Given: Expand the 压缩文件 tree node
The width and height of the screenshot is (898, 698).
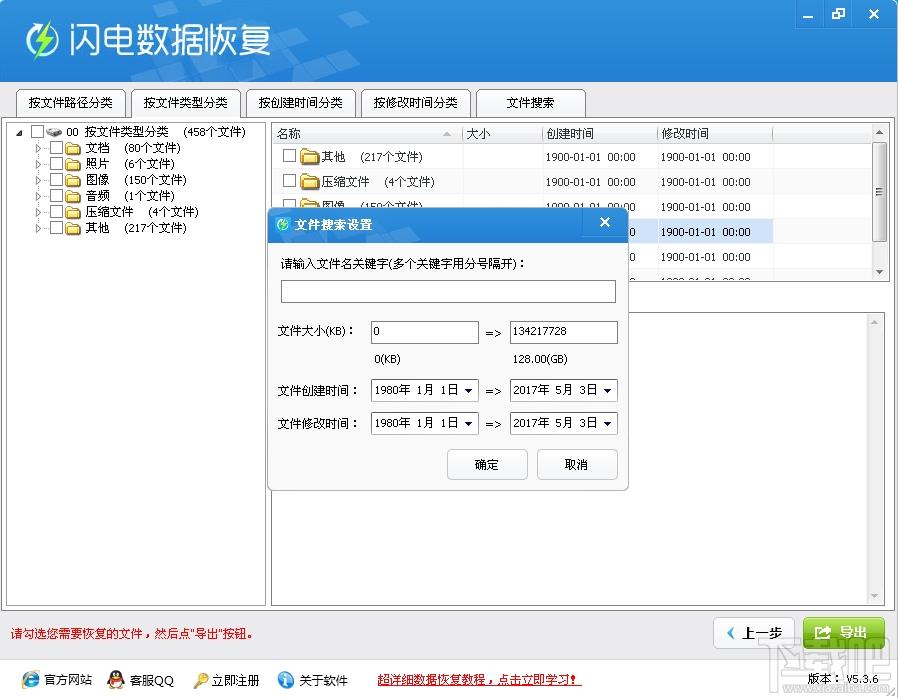Looking at the screenshot, I should [38, 212].
